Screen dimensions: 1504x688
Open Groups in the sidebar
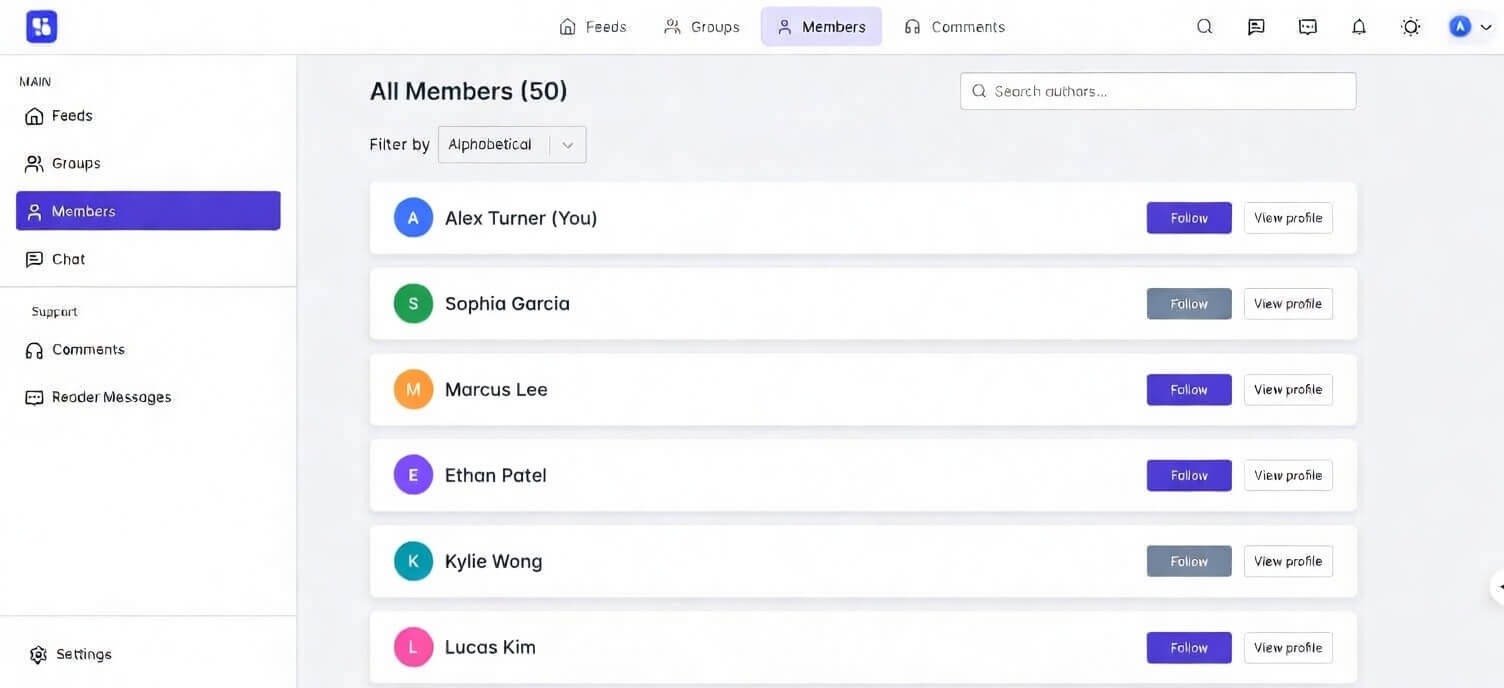click(x=148, y=163)
